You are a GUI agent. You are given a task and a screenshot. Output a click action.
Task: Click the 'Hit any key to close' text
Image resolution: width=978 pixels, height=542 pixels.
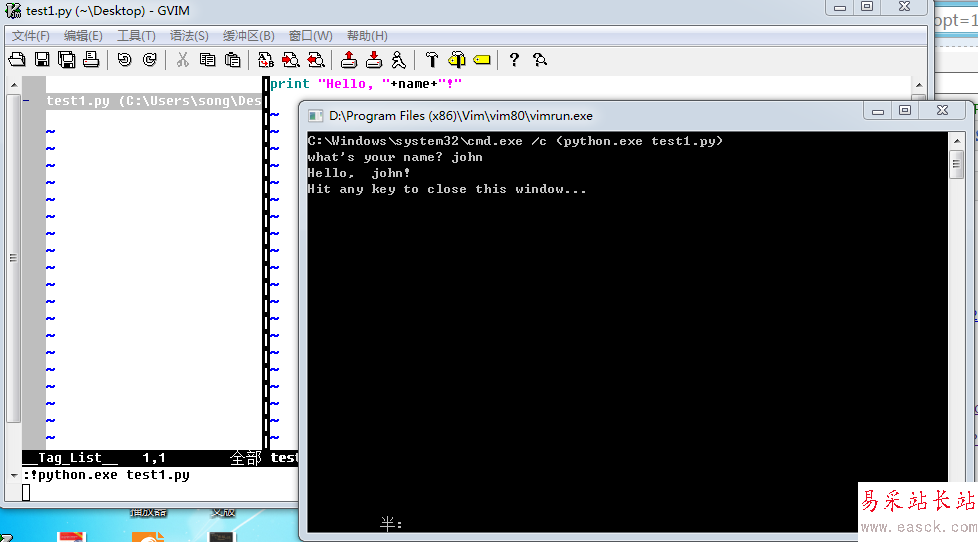447,189
